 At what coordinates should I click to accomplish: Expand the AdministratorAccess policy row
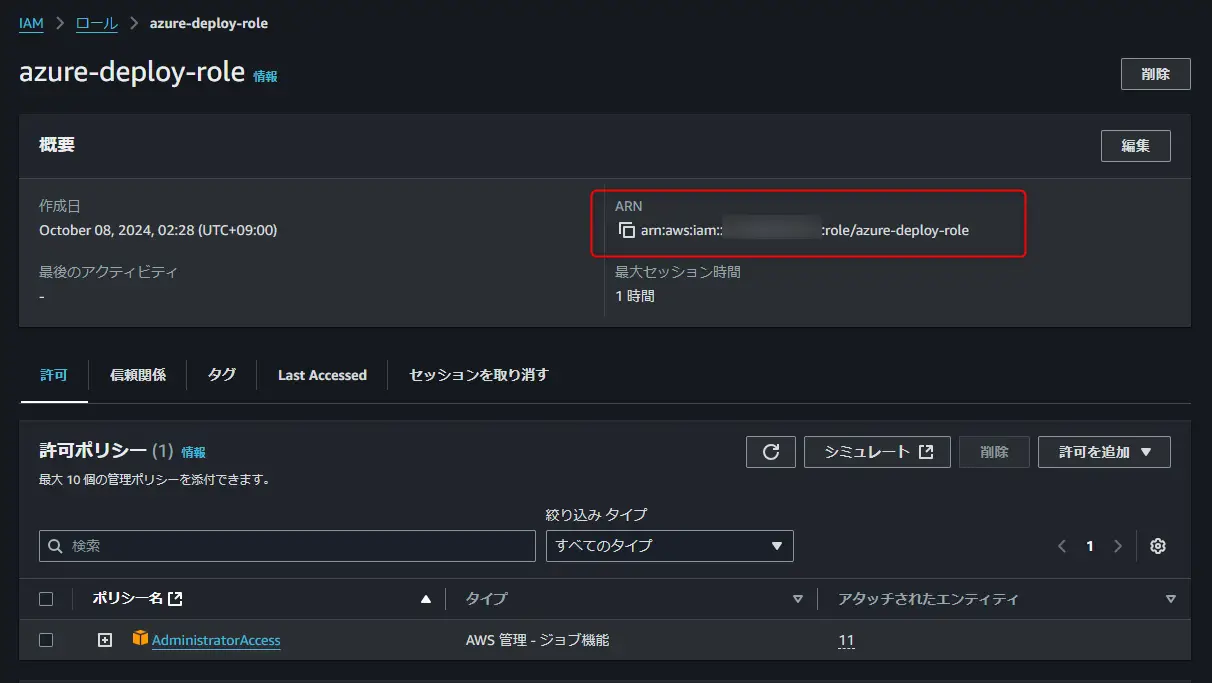[x=105, y=640]
